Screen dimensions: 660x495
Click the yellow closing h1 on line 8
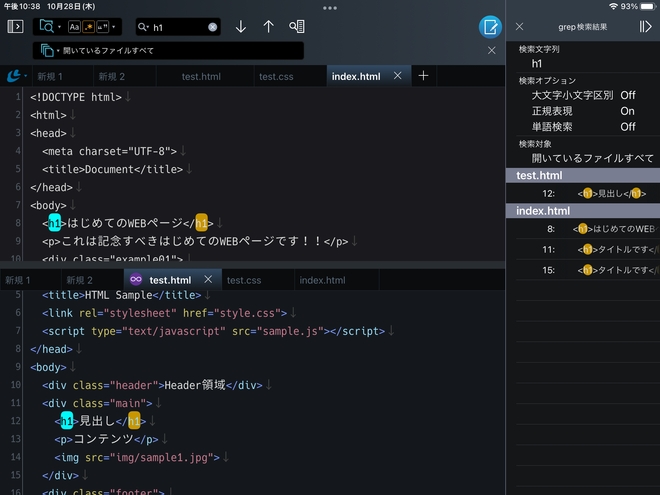pyautogui.click(x=201, y=223)
